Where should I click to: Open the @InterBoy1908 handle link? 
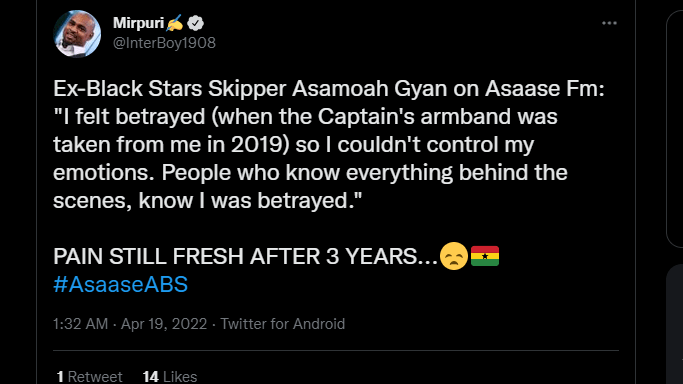click(x=164, y=43)
